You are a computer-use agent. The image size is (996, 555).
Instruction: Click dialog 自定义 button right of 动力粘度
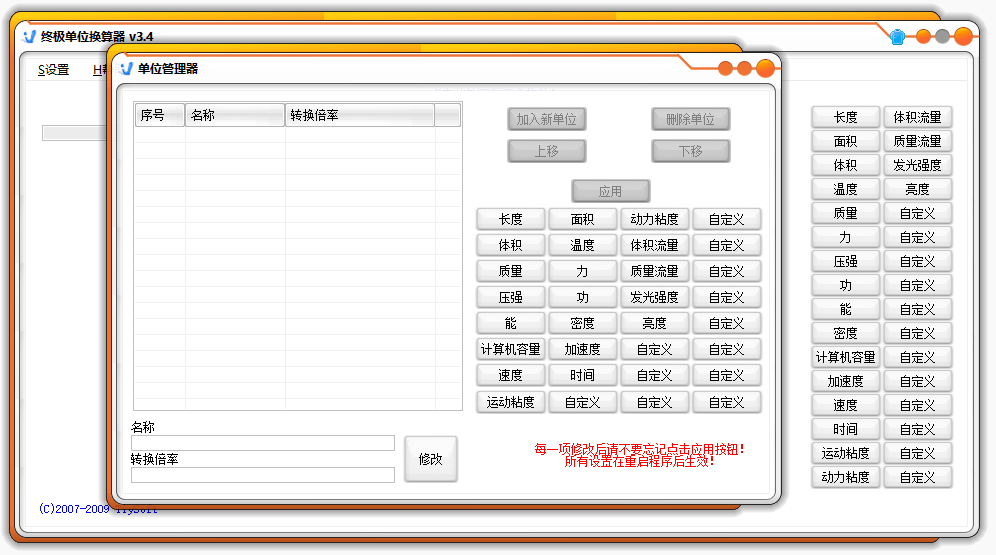pyautogui.click(x=727, y=219)
